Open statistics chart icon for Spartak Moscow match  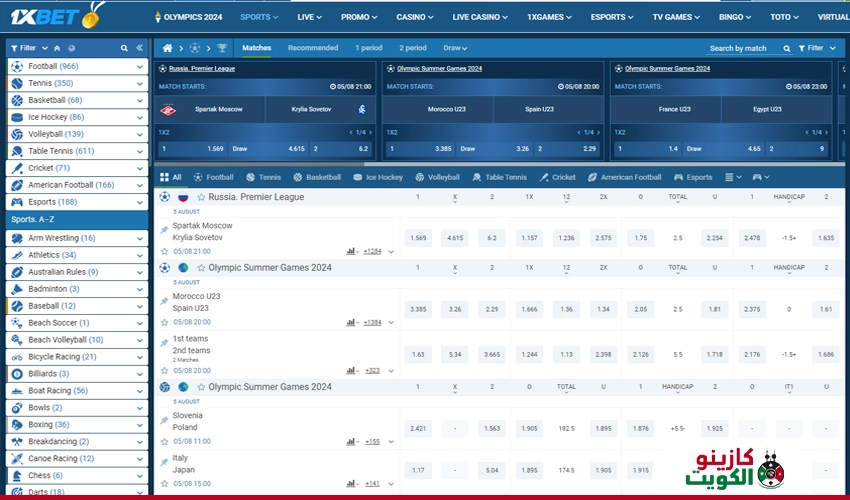point(352,251)
